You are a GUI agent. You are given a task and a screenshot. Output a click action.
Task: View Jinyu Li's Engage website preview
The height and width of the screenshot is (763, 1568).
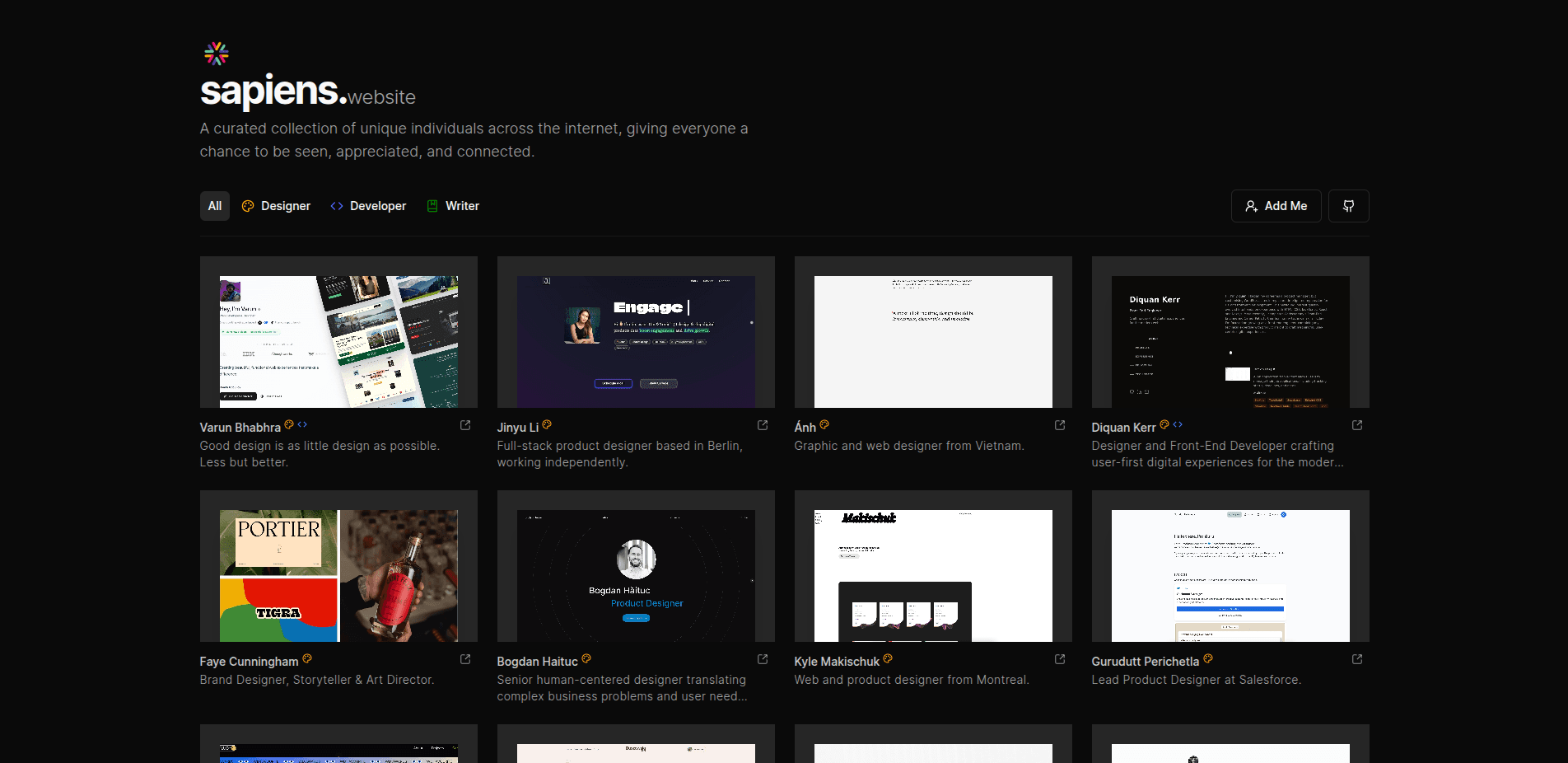636,341
